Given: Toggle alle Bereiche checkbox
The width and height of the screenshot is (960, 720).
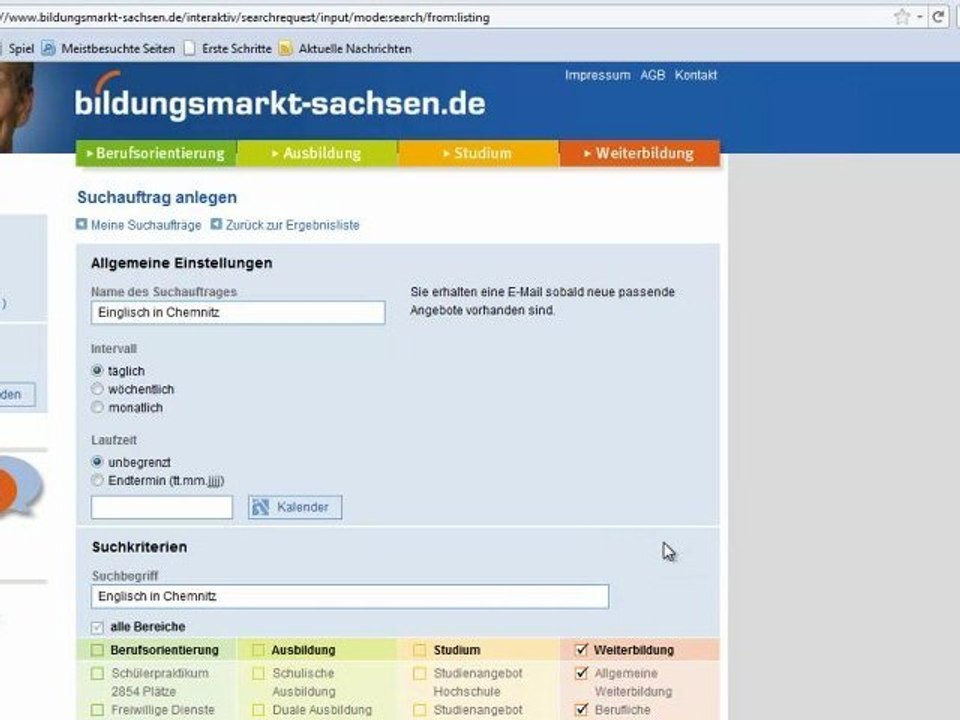Looking at the screenshot, I should click(97, 627).
